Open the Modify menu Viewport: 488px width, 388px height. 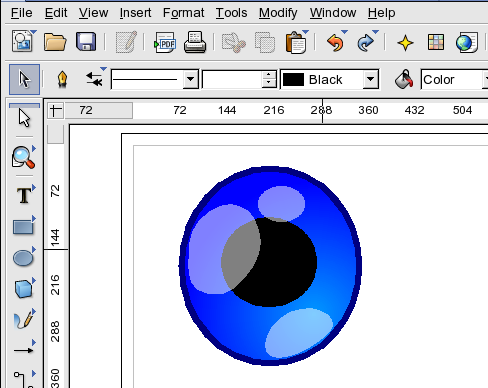click(x=278, y=13)
